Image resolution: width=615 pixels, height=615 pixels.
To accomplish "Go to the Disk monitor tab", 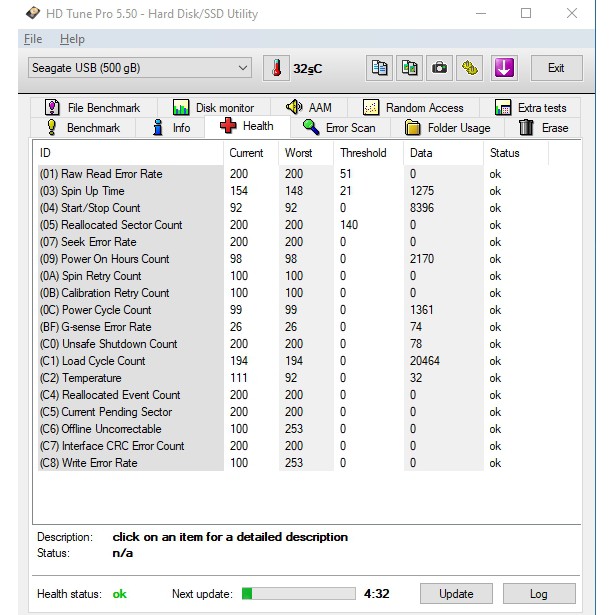I will click(x=212, y=108).
